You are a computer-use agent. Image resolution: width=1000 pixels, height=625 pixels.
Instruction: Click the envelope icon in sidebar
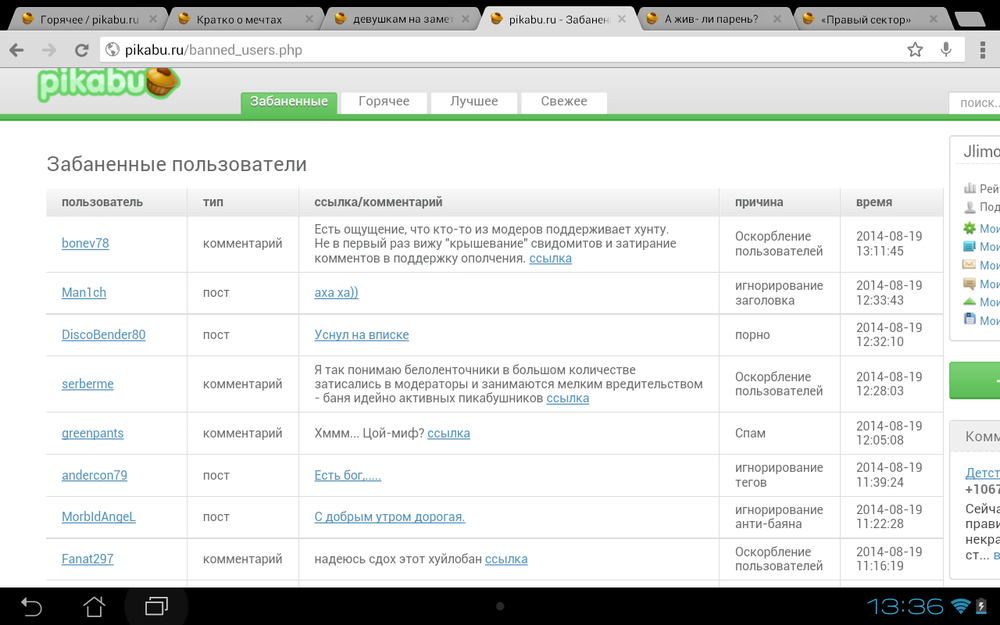pyautogui.click(x=969, y=265)
